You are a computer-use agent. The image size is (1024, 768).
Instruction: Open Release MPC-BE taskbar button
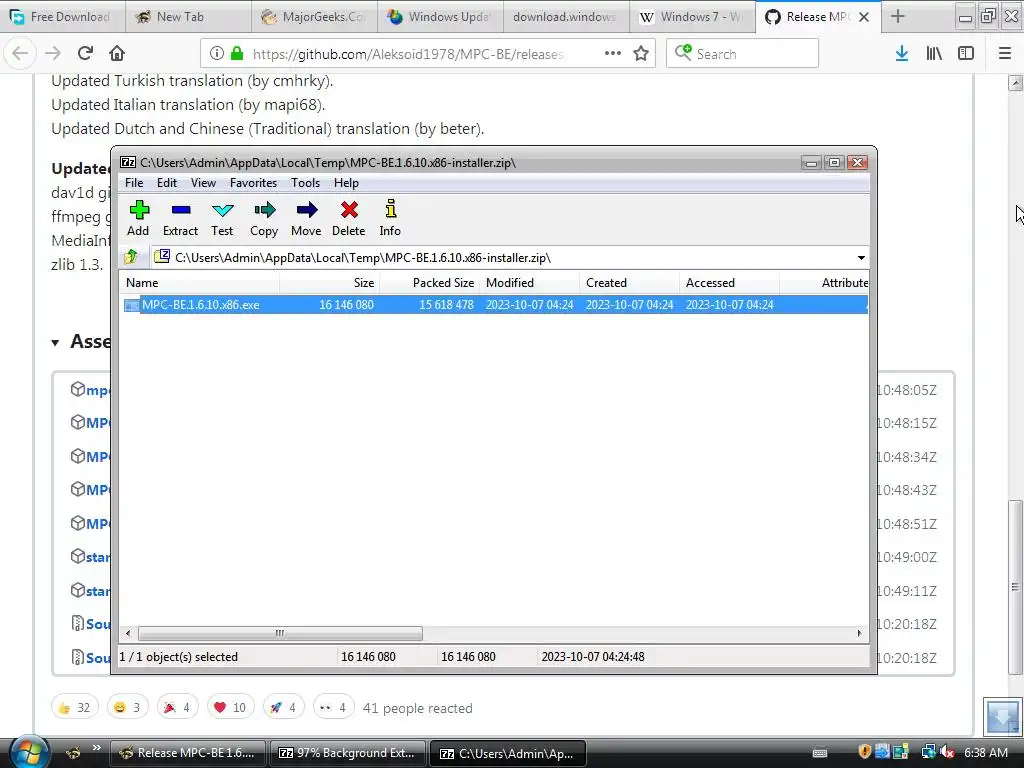tap(188, 753)
